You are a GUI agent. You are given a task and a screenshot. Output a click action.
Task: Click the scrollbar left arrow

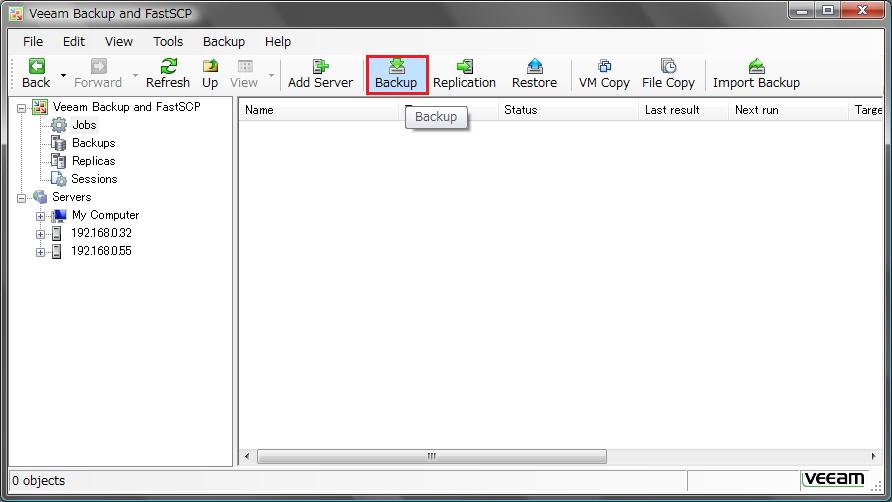tap(247, 456)
